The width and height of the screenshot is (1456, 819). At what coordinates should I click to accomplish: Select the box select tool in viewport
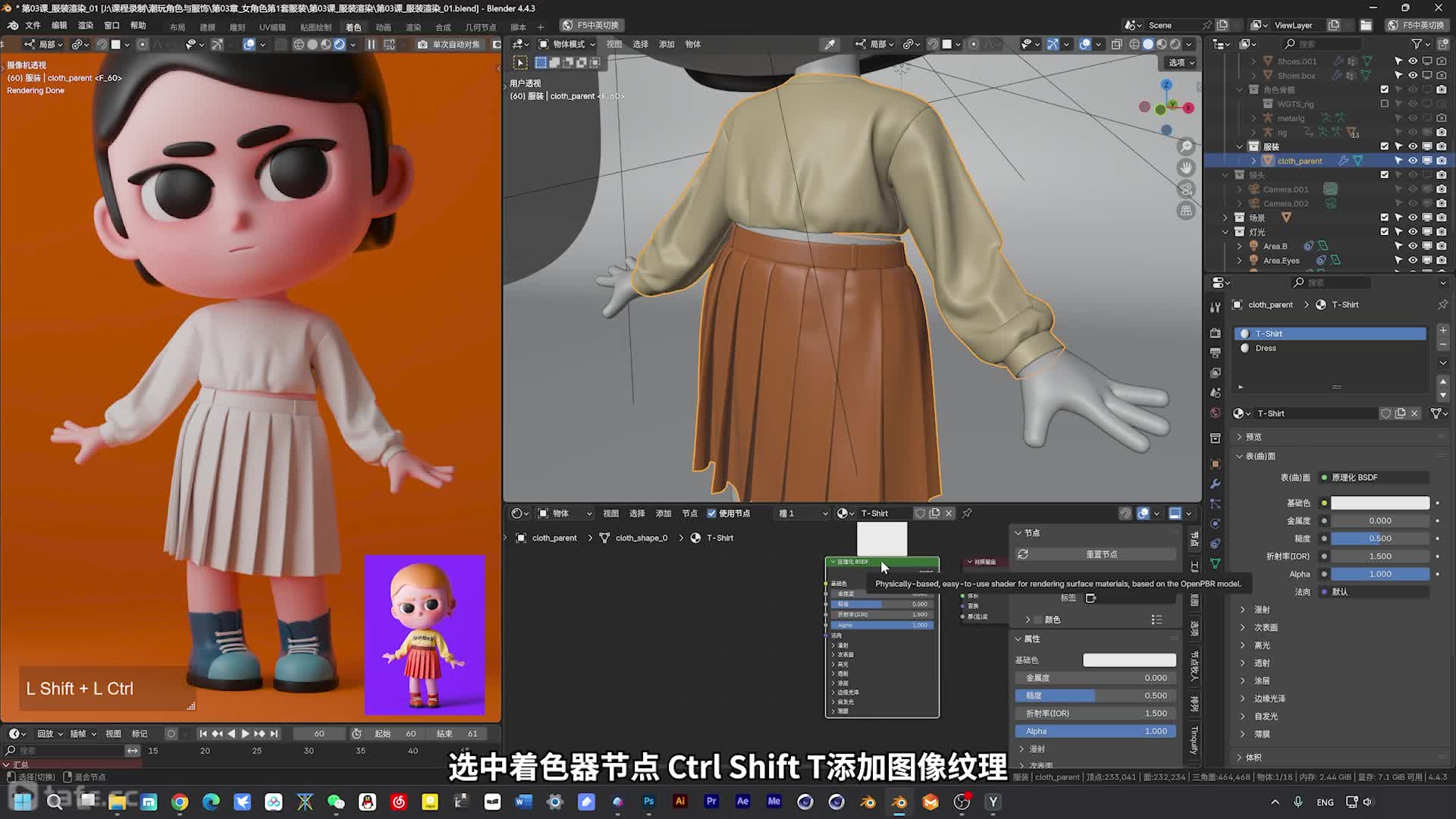[x=520, y=62]
